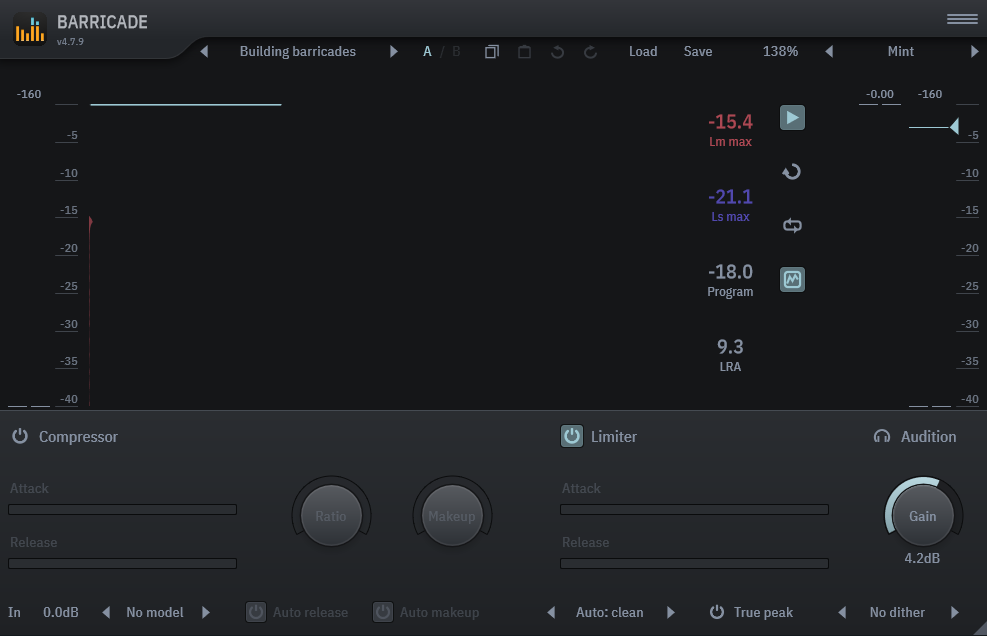This screenshot has height=636, width=987.
Task: Click the Limiter Release slider
Action: (694, 564)
